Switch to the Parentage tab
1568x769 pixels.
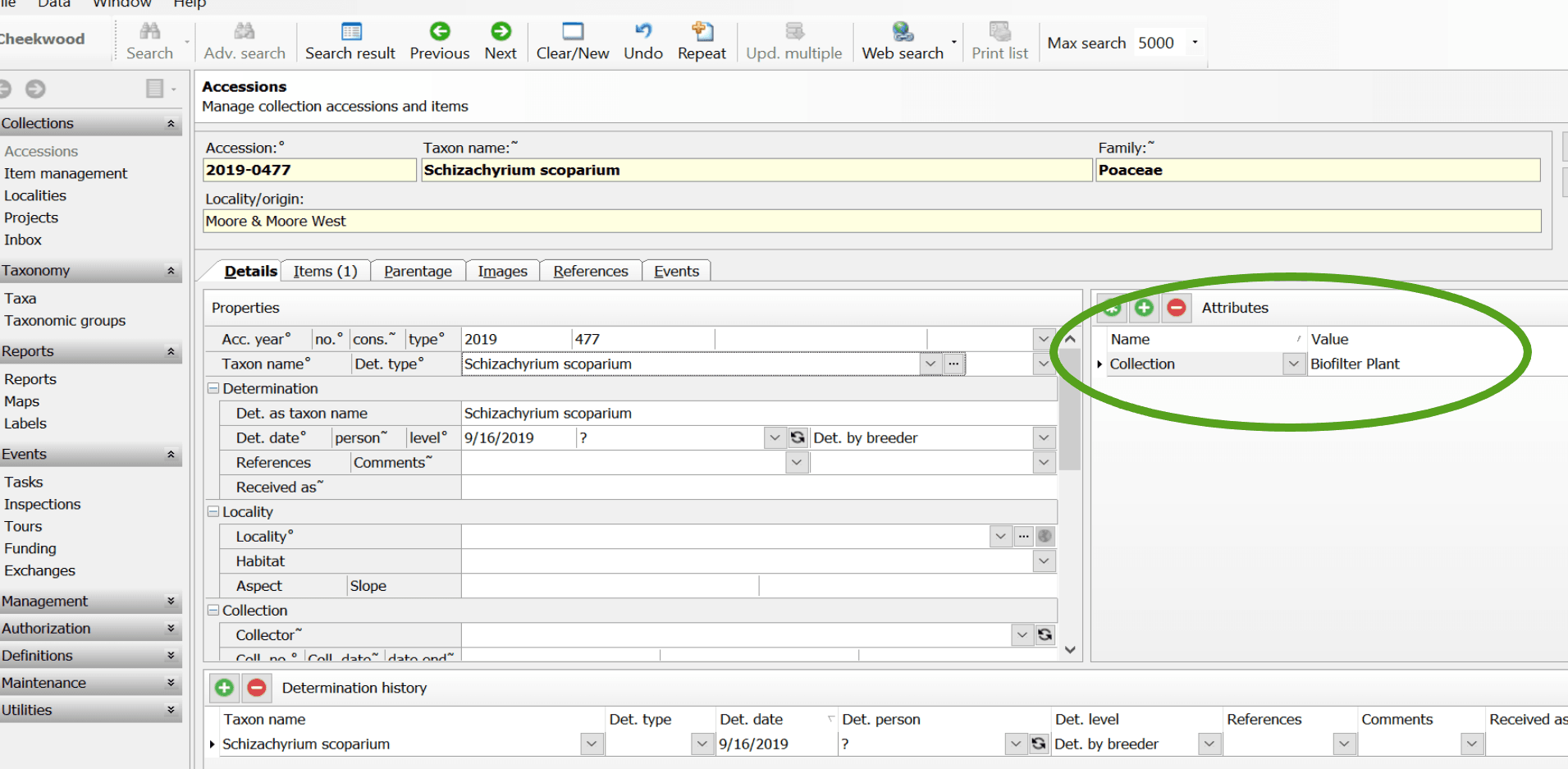(418, 271)
